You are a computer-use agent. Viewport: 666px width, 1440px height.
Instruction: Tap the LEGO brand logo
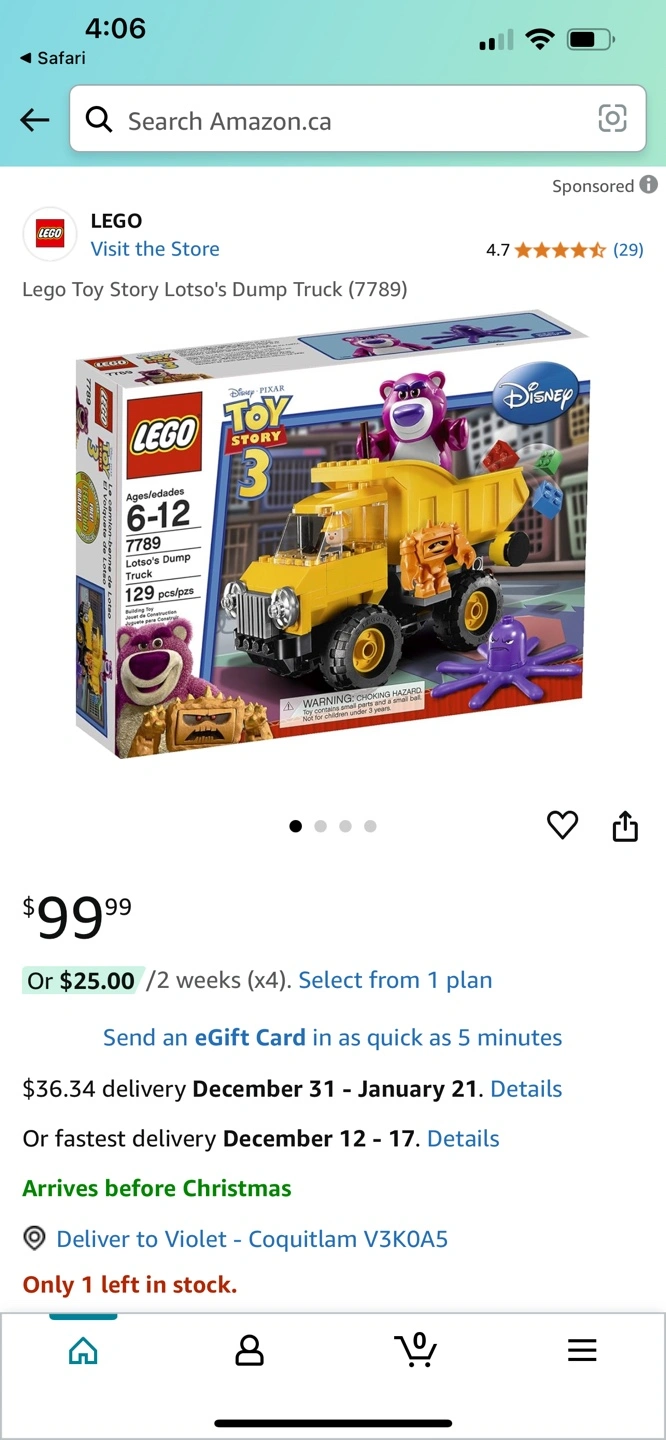pos(50,234)
